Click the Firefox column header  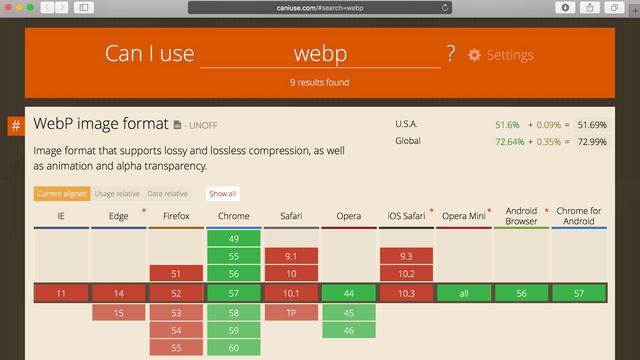coord(176,216)
